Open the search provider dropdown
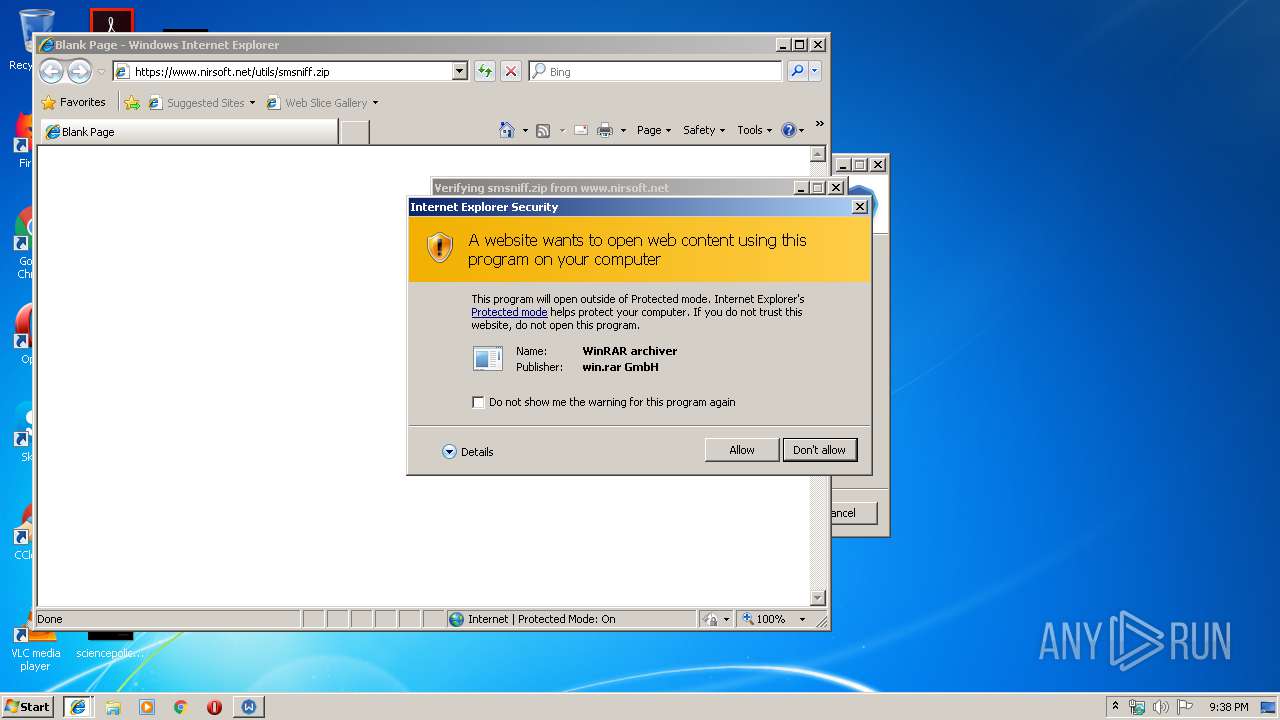Image resolution: width=1280 pixels, height=720 pixels. click(x=815, y=71)
